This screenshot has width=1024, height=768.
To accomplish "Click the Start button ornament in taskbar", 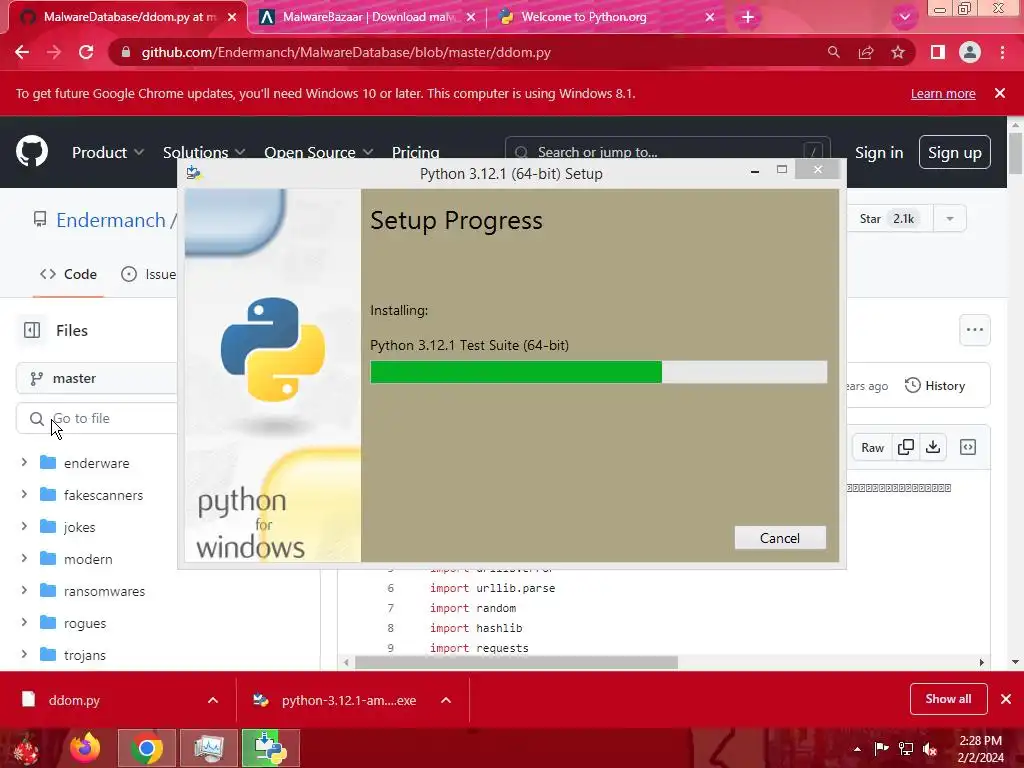I will coord(26,748).
